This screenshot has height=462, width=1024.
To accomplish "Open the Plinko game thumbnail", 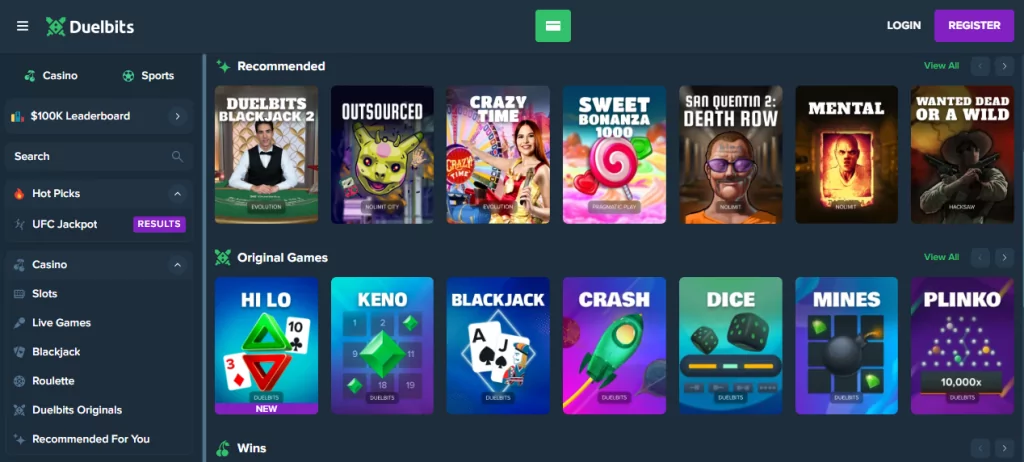I will (962, 346).
